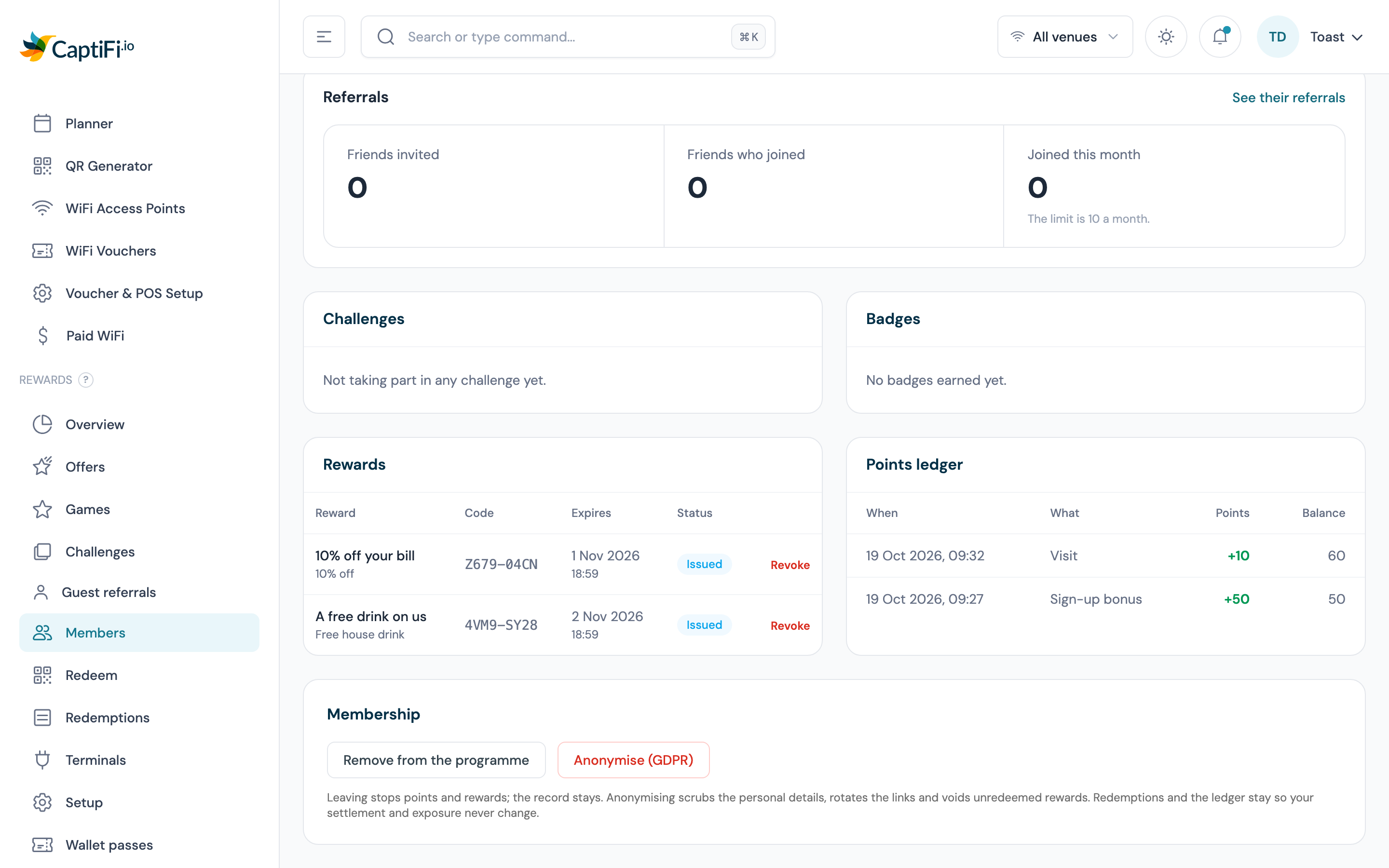Open WiFi Access Points page
Screen dimensions: 1389x868
(x=139, y=208)
